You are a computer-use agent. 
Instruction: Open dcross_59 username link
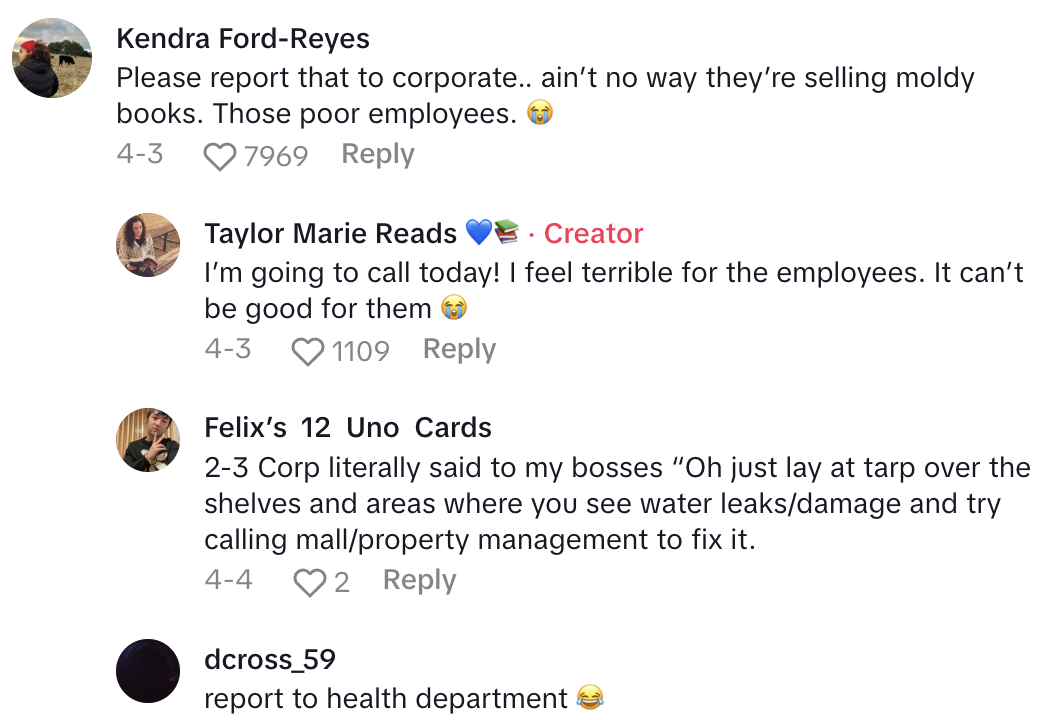270,659
